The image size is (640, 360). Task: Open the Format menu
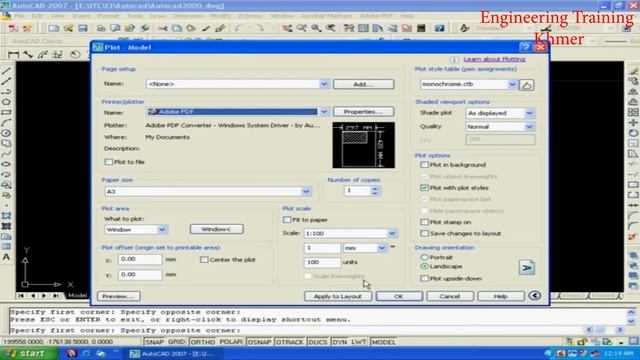point(108,16)
